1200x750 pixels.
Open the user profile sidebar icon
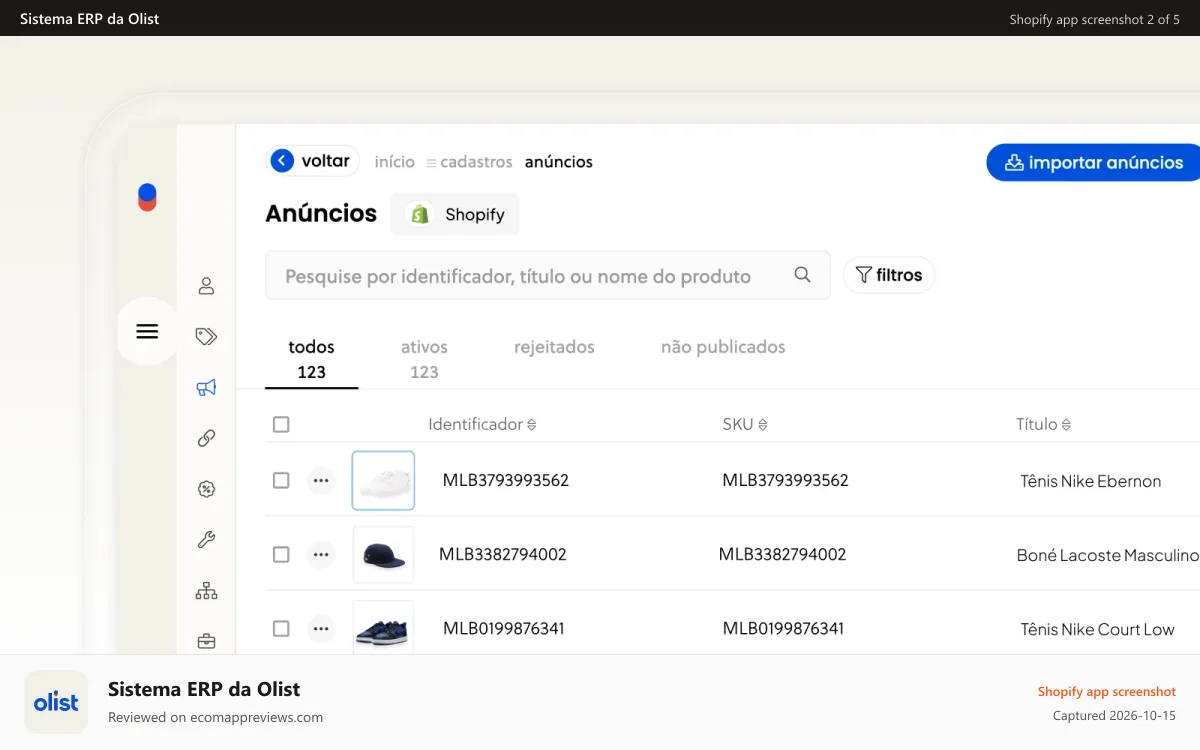point(206,286)
